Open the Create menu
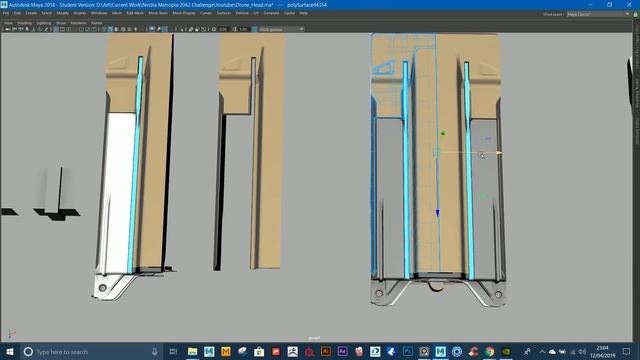Screen dimensions: 640x360 tap(31, 13)
